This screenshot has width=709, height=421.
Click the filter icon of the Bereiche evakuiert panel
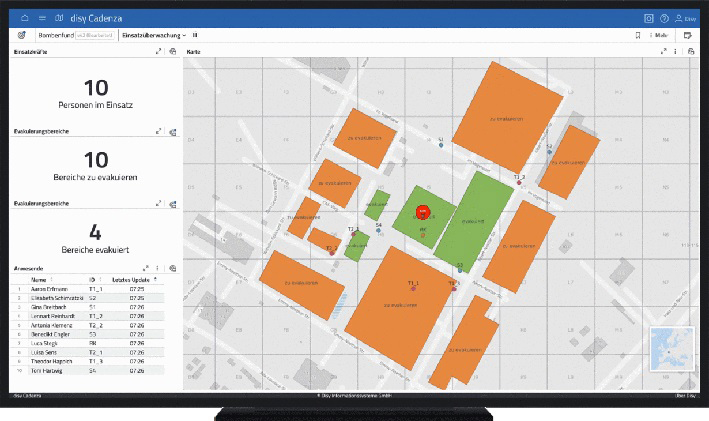point(173,204)
